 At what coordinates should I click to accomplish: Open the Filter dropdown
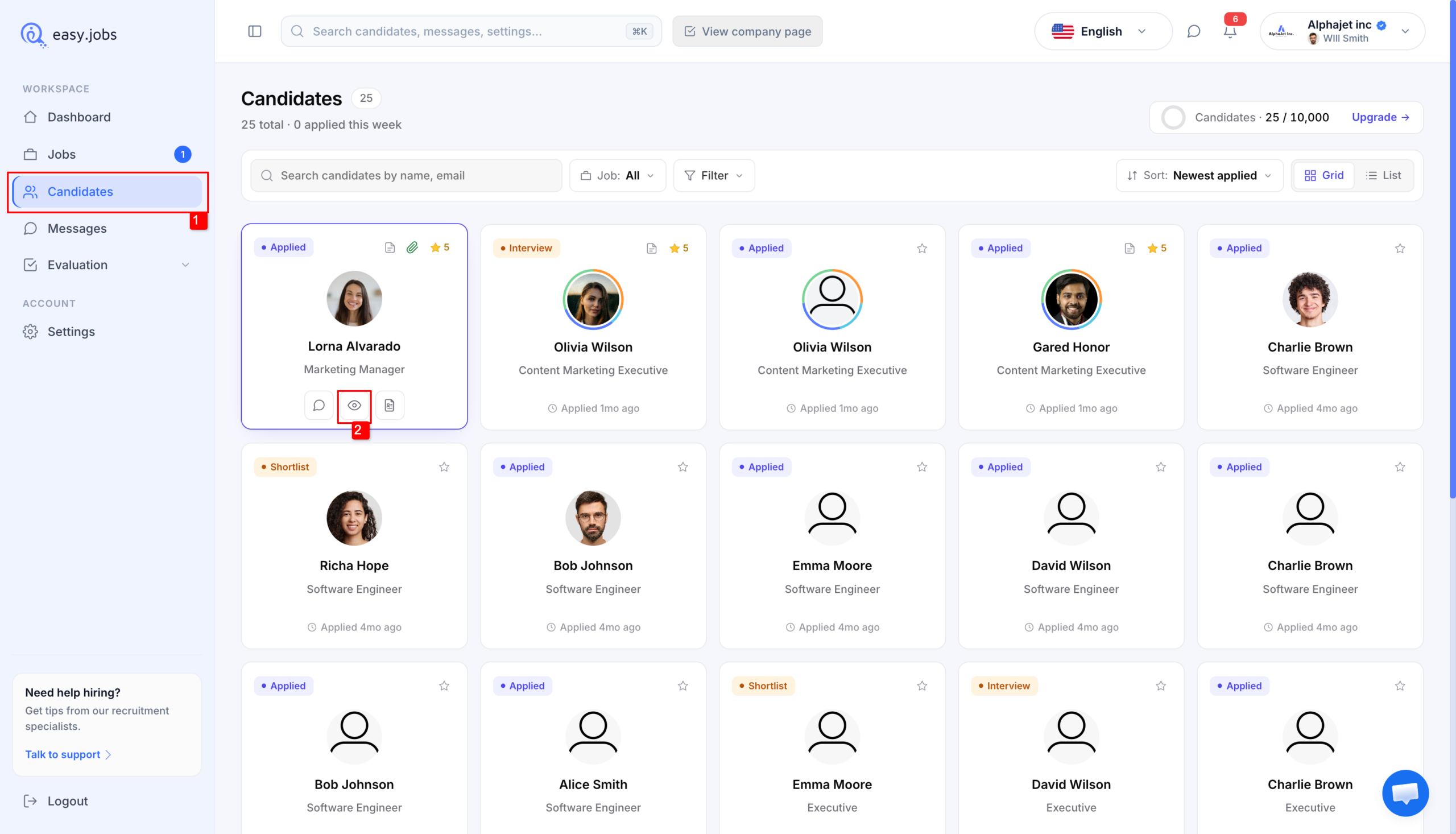point(714,175)
